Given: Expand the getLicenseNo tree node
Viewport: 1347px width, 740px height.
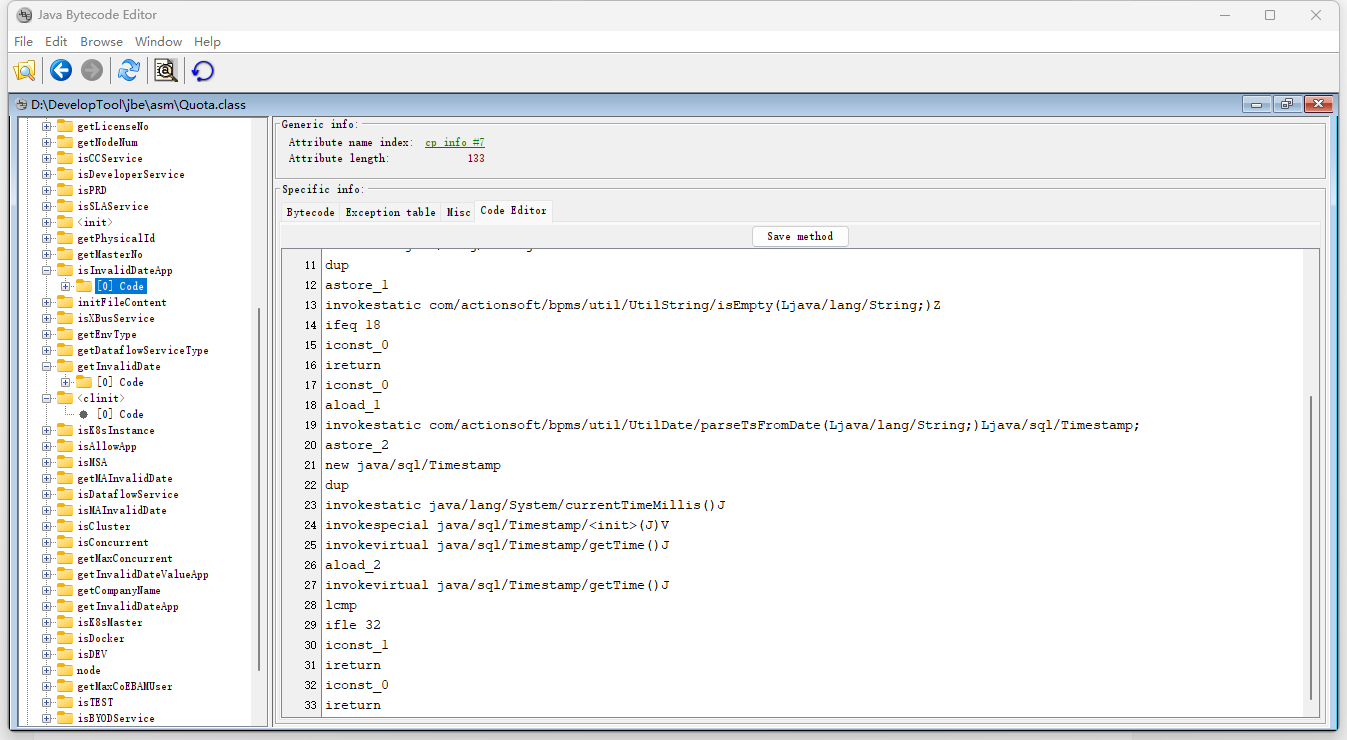Looking at the screenshot, I should 46,126.
